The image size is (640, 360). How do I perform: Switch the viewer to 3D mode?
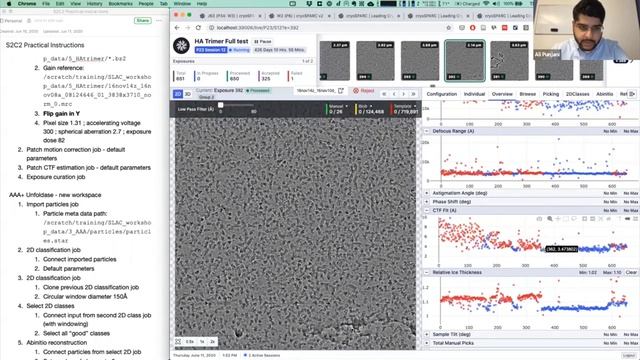(187, 94)
